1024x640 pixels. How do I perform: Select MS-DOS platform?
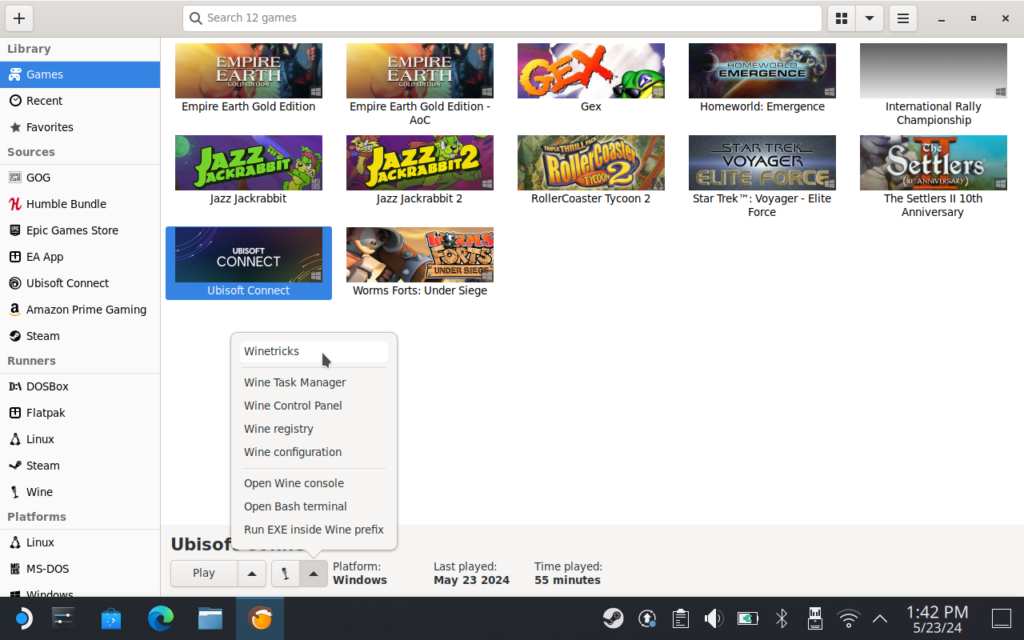[x=80, y=569]
